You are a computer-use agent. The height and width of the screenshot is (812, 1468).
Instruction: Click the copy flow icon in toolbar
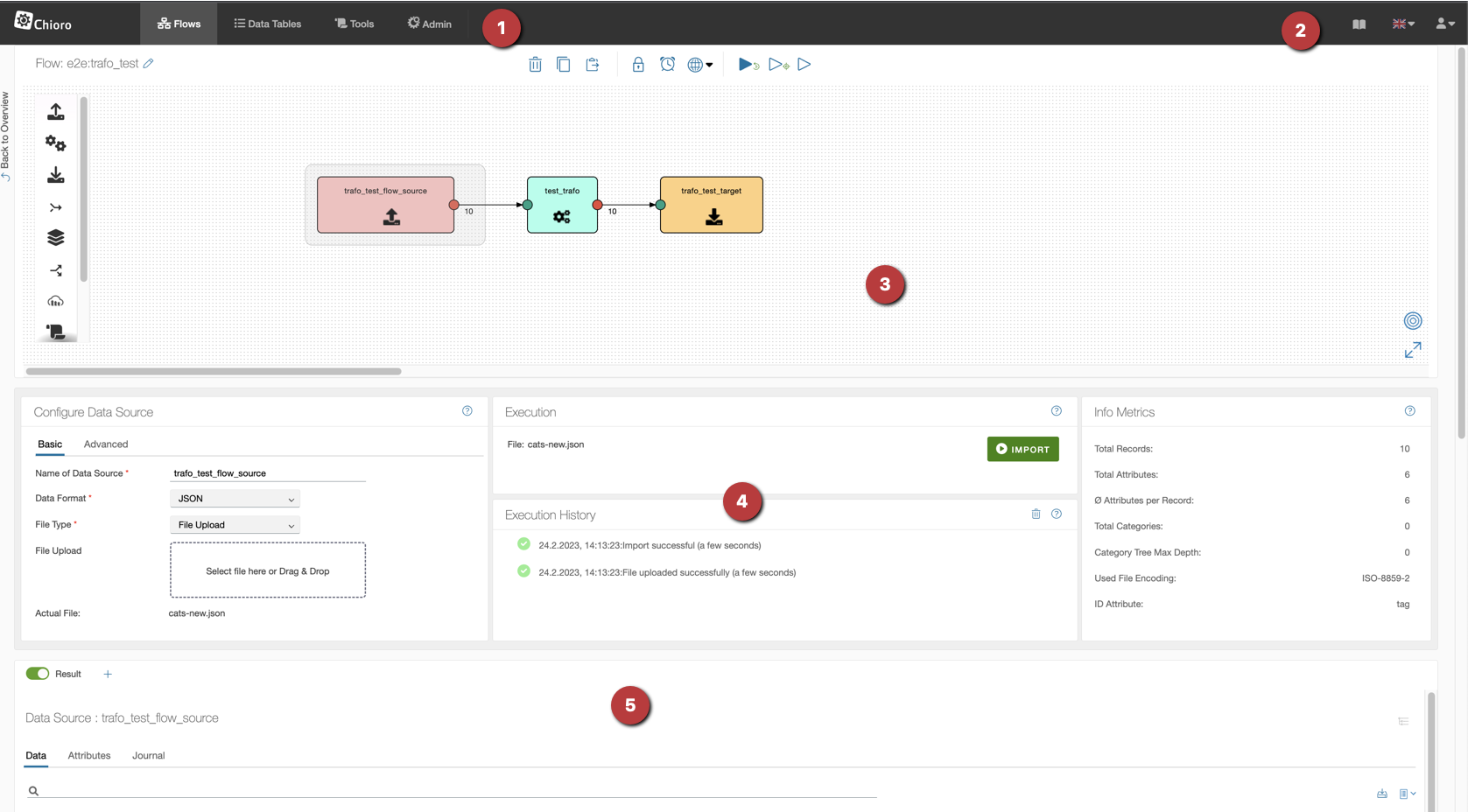pos(564,65)
